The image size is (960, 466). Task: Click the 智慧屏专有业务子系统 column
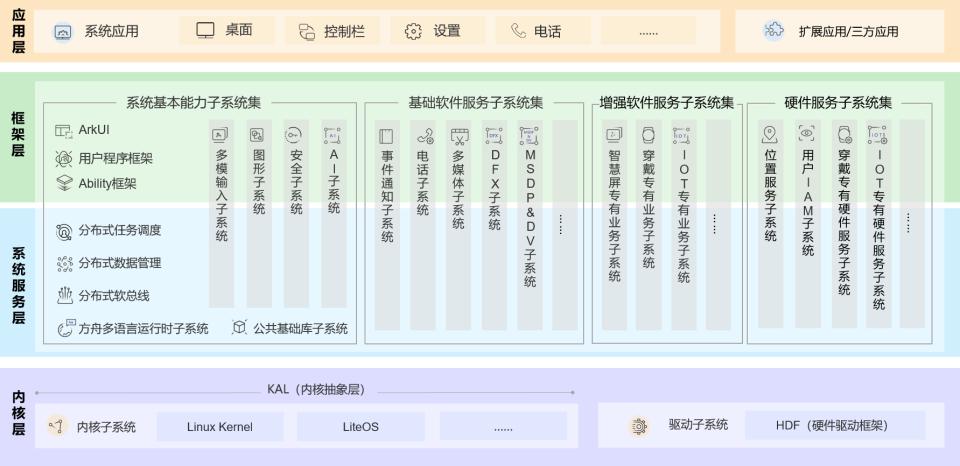pos(614,225)
